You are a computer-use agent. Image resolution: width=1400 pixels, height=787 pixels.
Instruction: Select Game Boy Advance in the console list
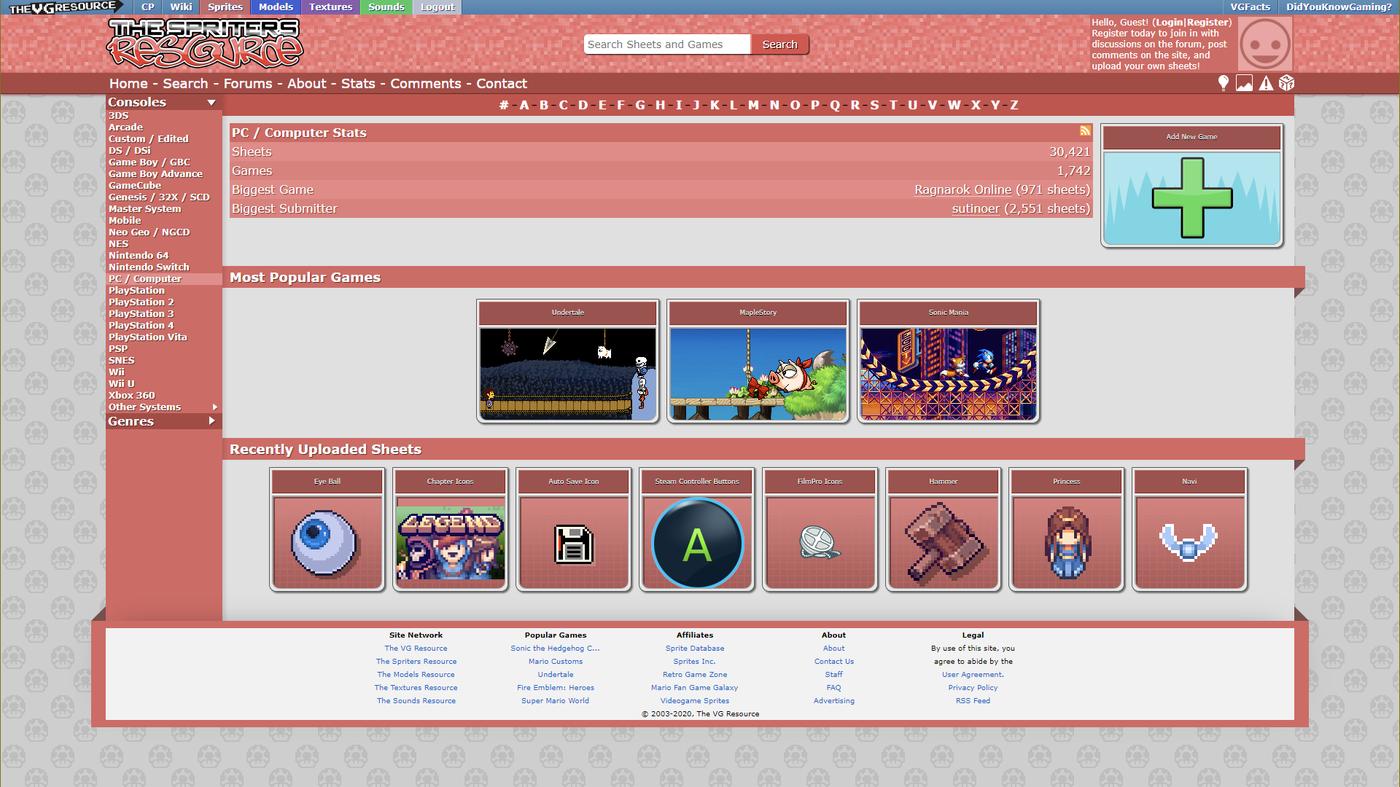155,174
